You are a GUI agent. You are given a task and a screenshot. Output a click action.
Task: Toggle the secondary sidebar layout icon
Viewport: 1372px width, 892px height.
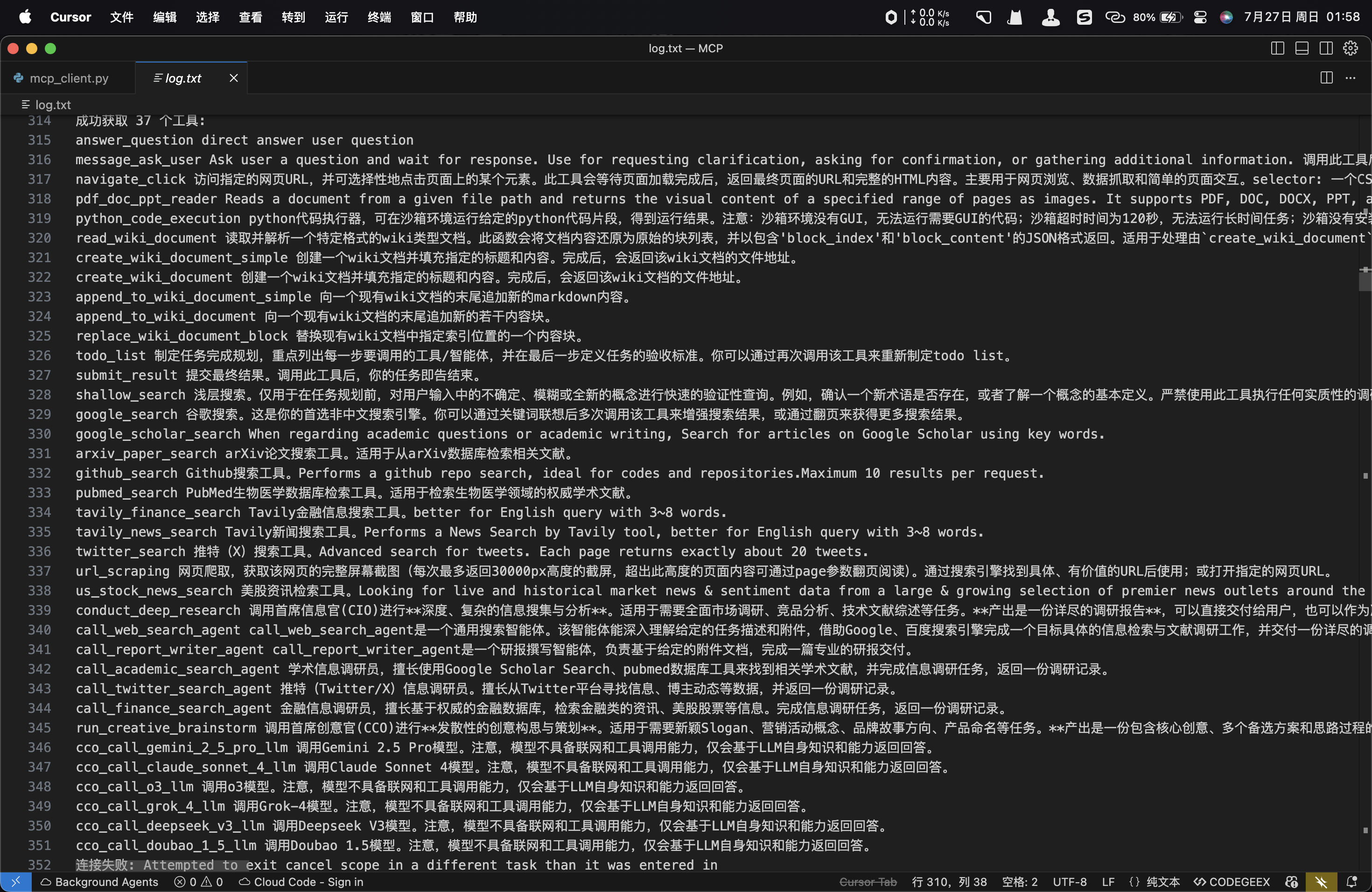click(1326, 49)
